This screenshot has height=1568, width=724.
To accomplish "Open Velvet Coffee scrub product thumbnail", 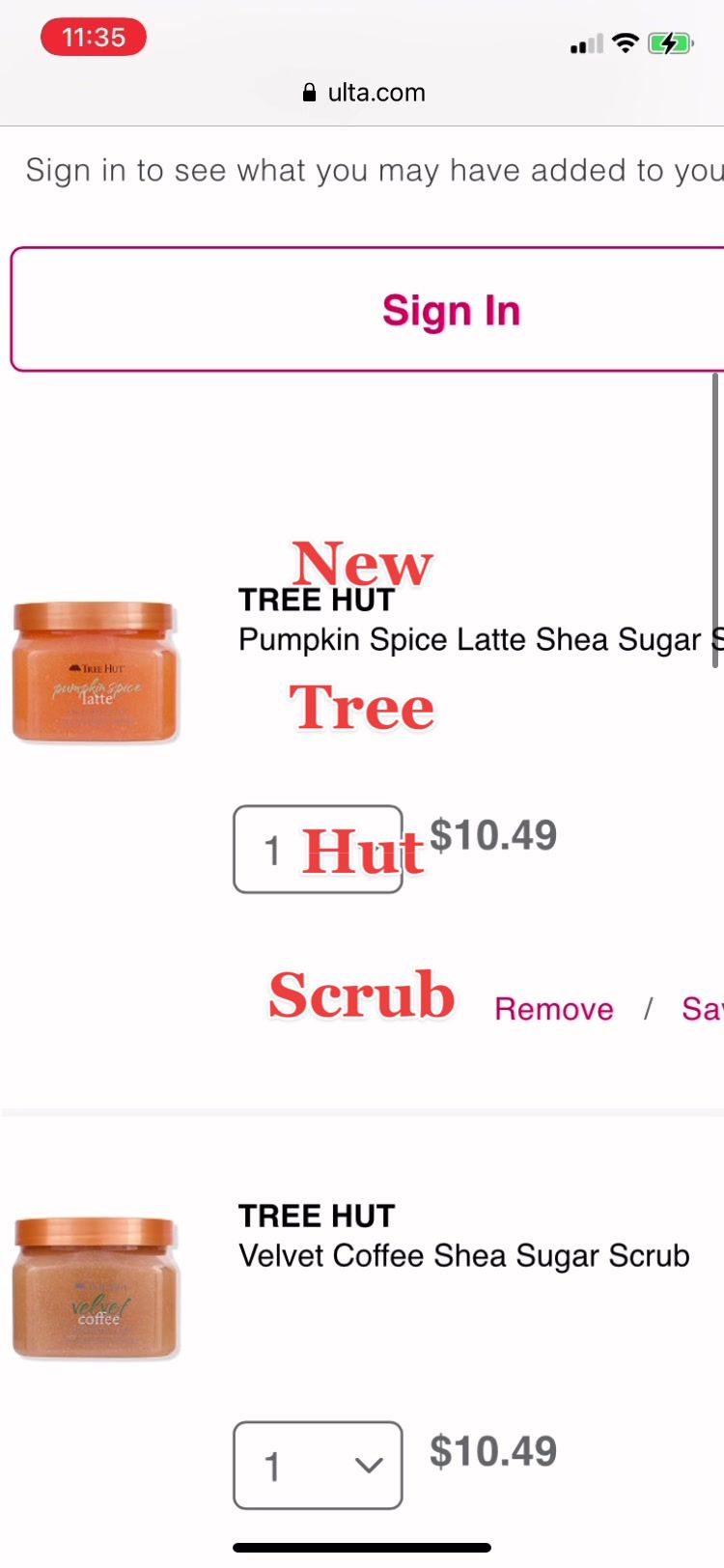I will (96, 1288).
